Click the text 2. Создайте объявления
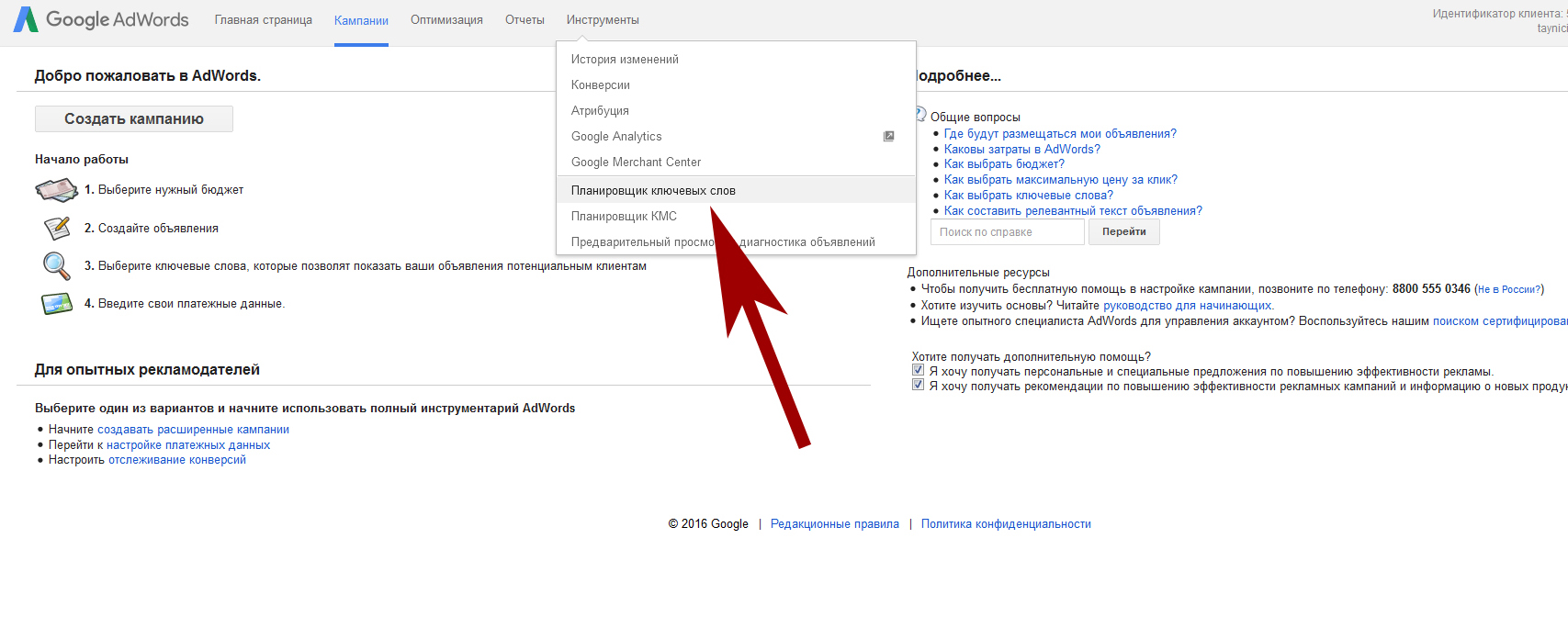The width and height of the screenshot is (1568, 617). [x=152, y=229]
